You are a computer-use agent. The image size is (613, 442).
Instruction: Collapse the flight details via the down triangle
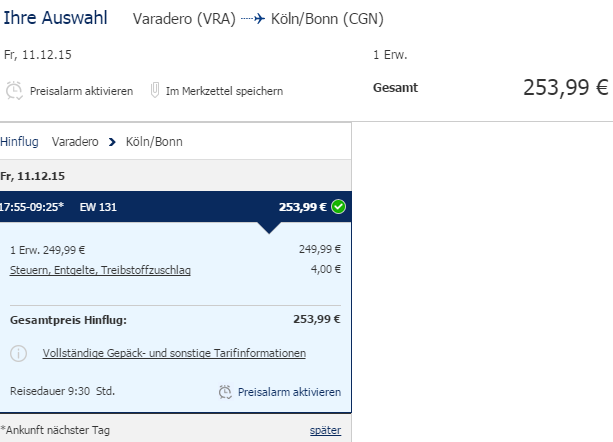coord(269,228)
